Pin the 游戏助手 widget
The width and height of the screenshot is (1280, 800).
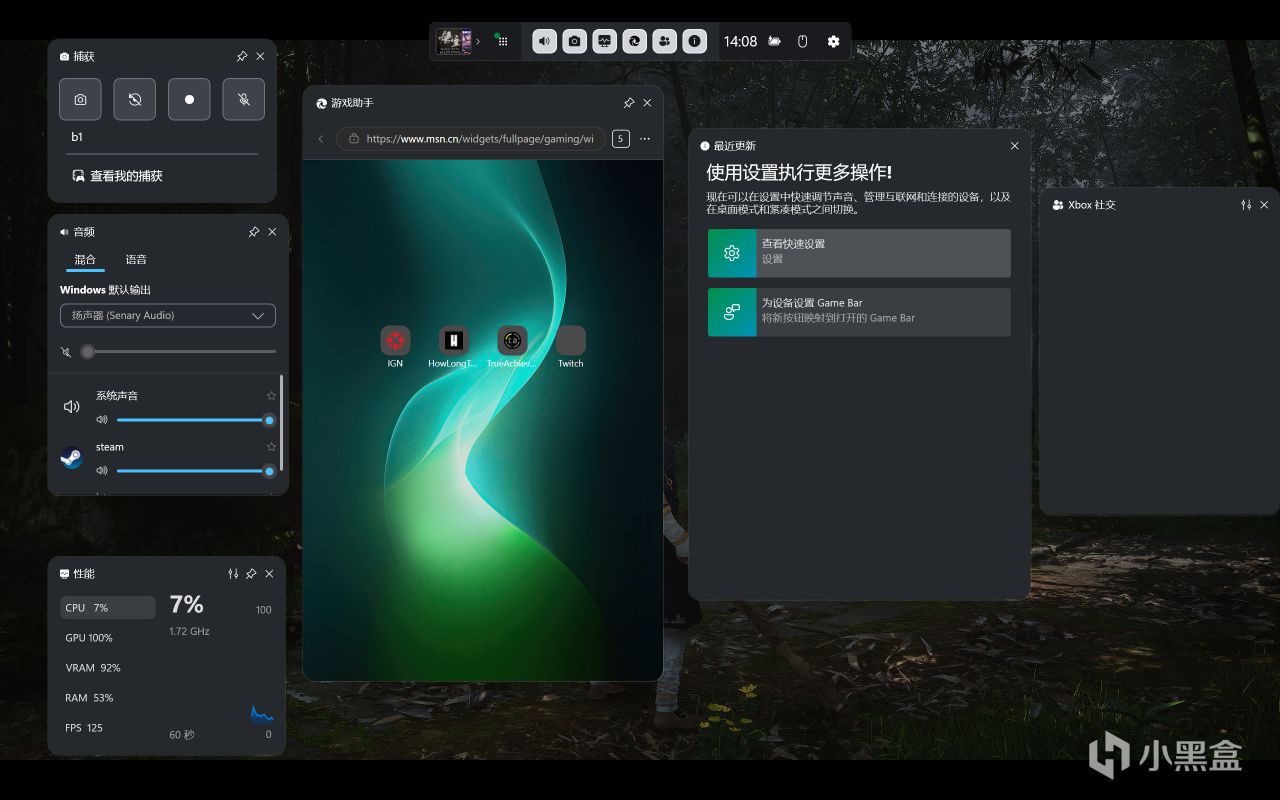628,103
